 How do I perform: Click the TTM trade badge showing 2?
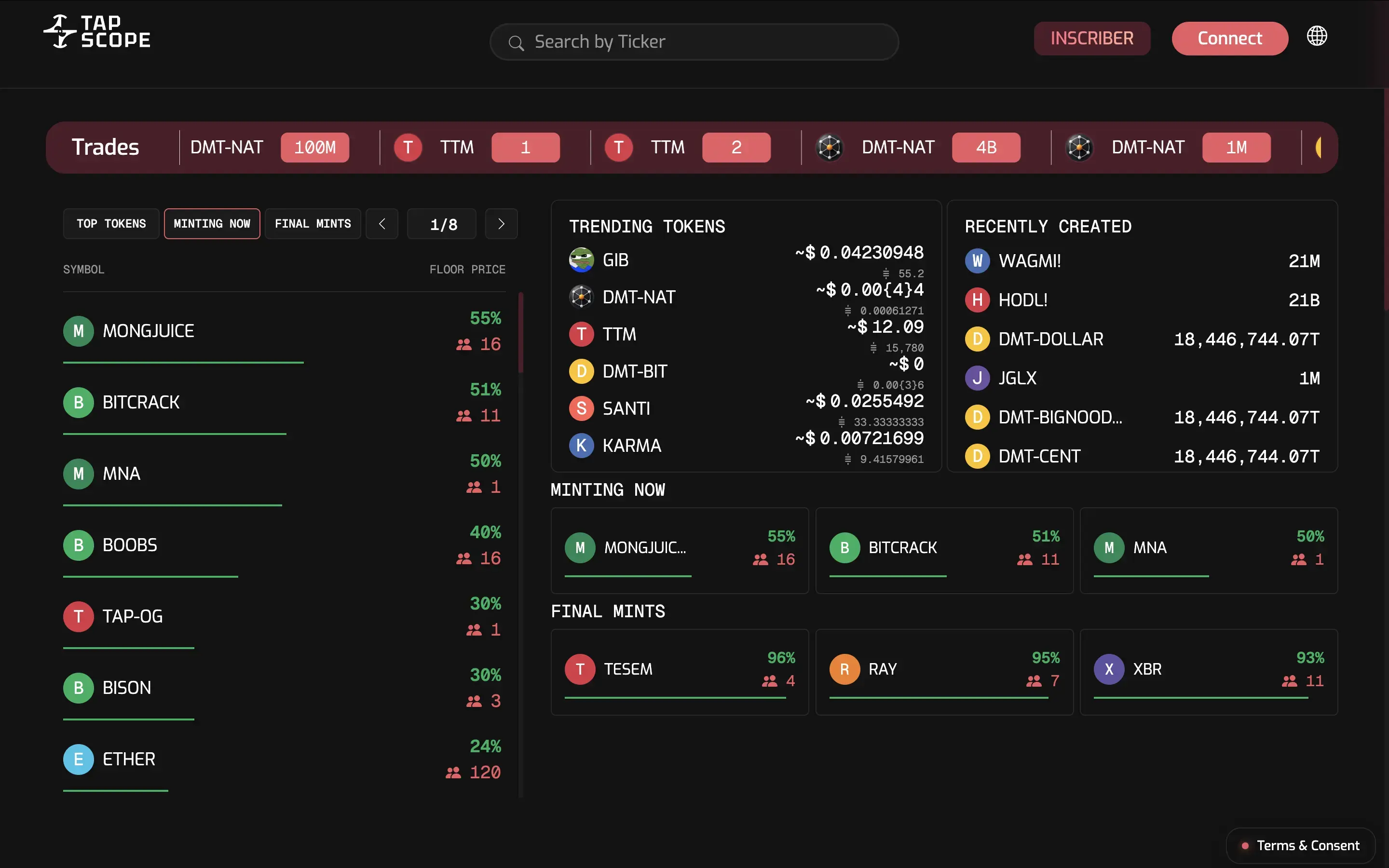(x=736, y=148)
